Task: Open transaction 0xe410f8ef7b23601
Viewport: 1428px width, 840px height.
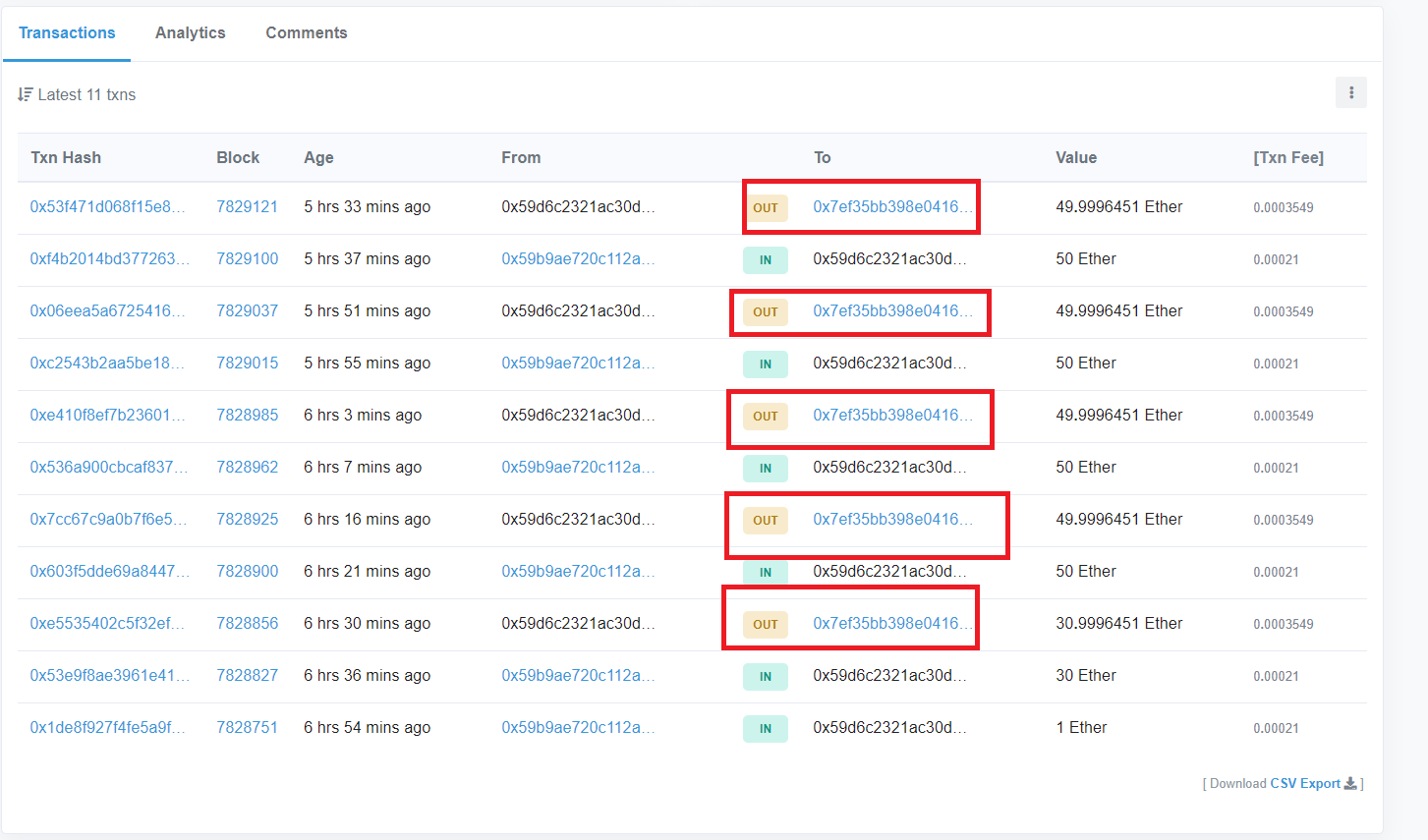Action: pyautogui.click(x=109, y=415)
